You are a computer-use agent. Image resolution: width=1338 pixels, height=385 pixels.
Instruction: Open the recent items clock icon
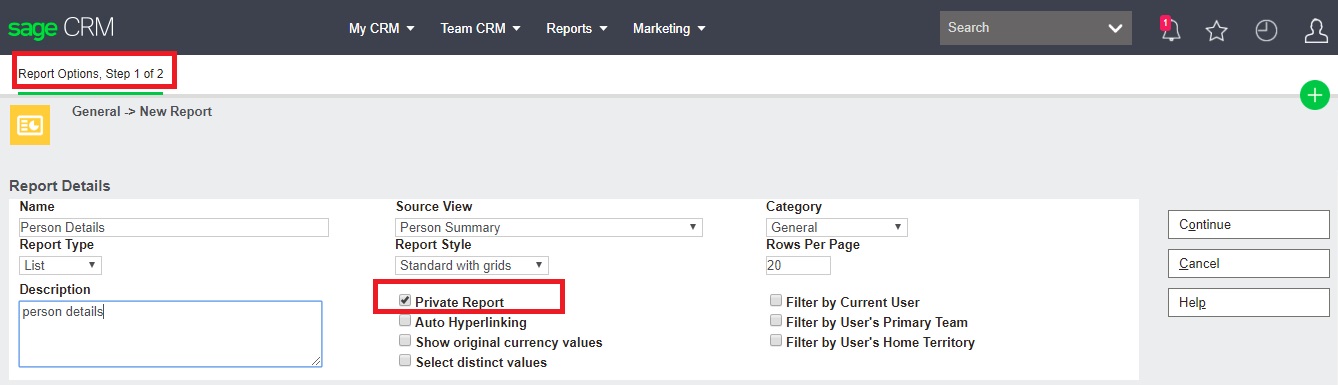[x=1266, y=30]
